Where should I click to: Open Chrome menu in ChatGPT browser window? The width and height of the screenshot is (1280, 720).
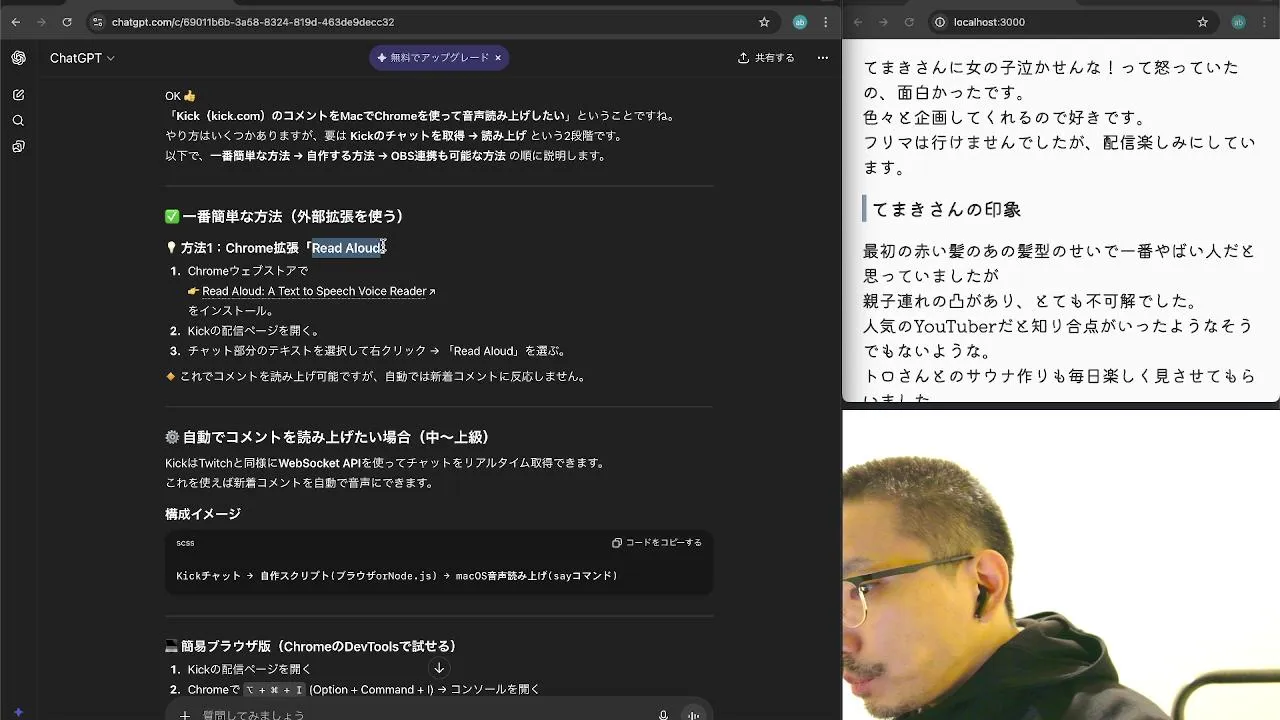(x=826, y=22)
